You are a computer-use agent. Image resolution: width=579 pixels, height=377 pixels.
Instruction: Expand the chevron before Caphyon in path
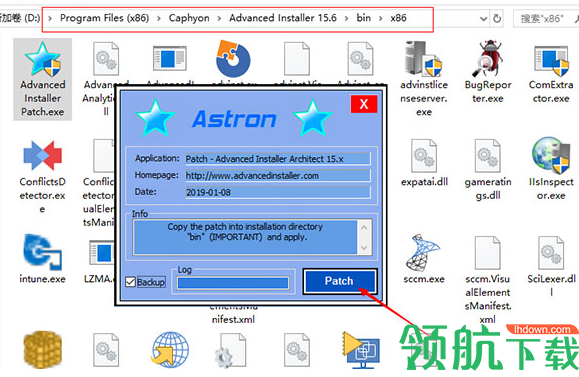(159, 18)
